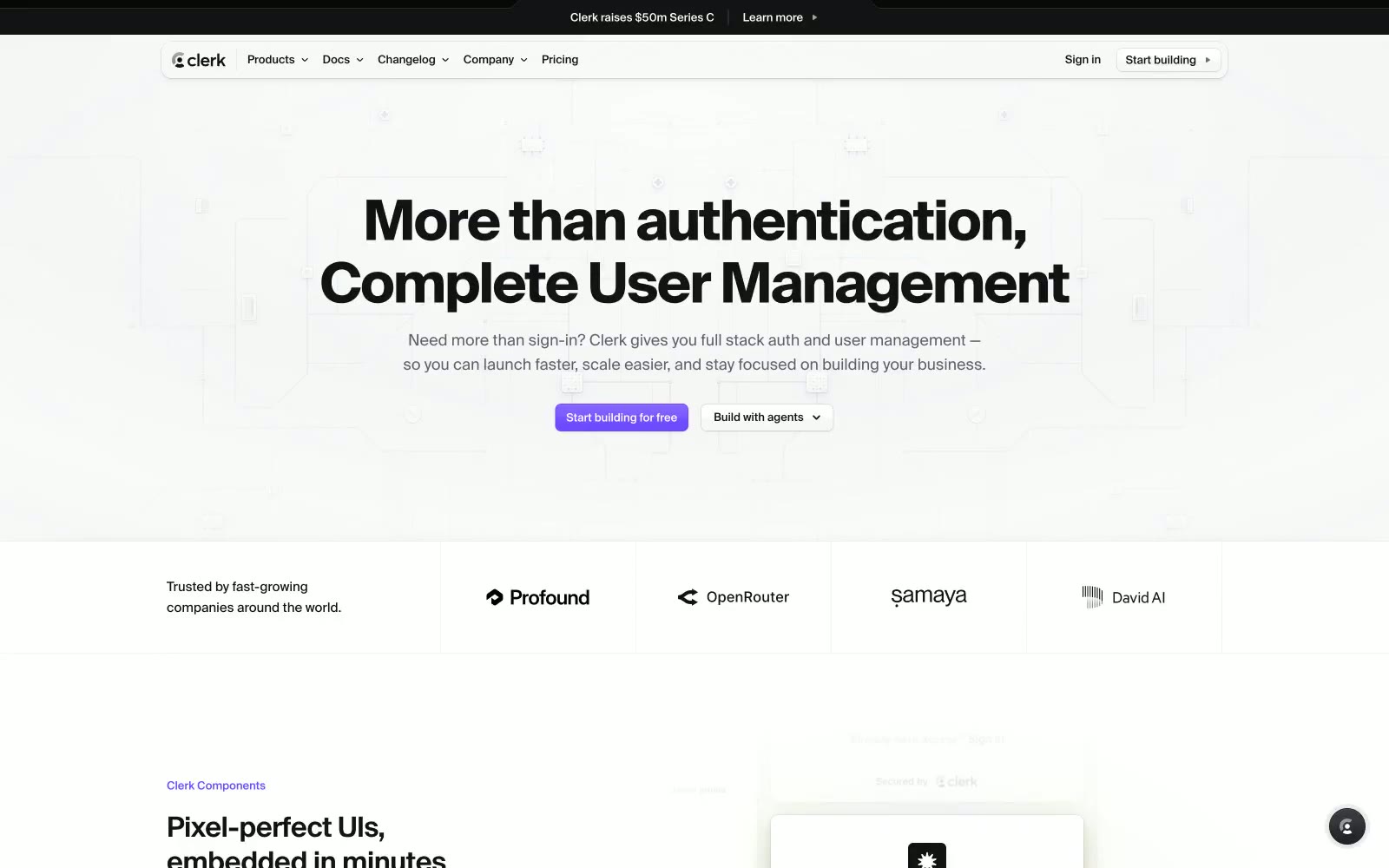The width and height of the screenshot is (1389, 868).
Task: Expand the Docs dropdown menu
Action: tap(343, 60)
